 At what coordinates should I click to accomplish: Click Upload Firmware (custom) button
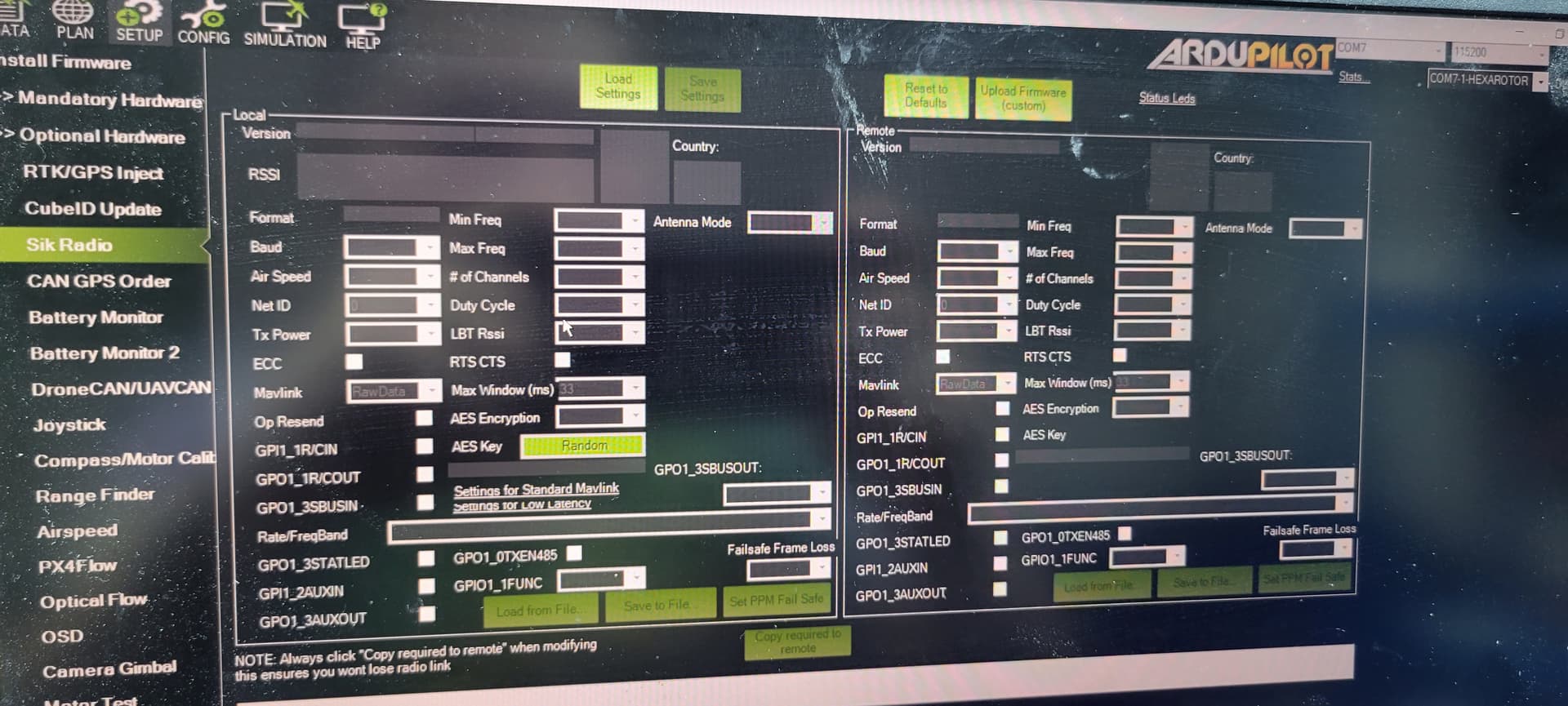pos(1022,99)
